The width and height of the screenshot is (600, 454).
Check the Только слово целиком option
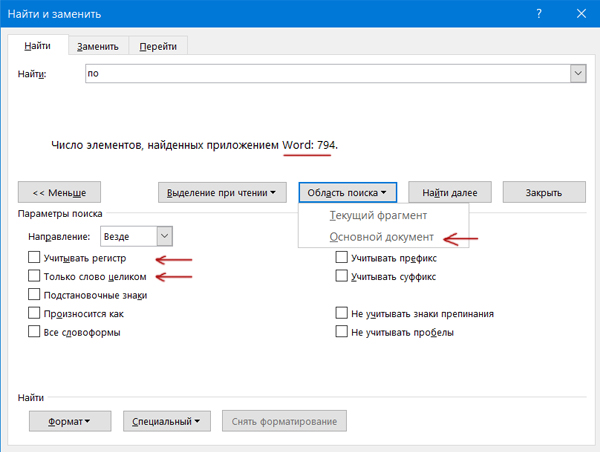[35, 276]
